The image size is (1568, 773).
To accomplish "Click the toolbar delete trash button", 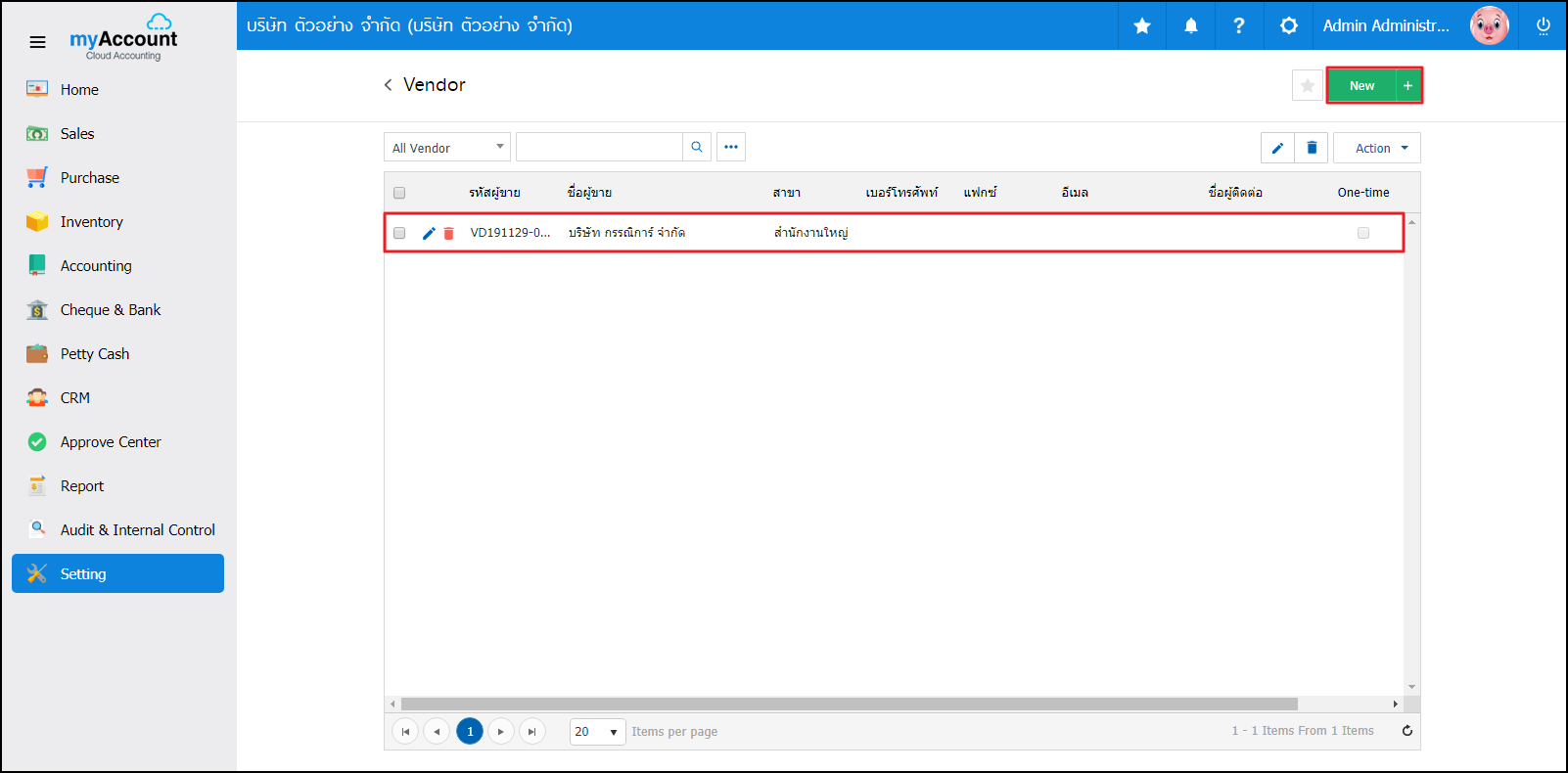I will coord(1312,148).
